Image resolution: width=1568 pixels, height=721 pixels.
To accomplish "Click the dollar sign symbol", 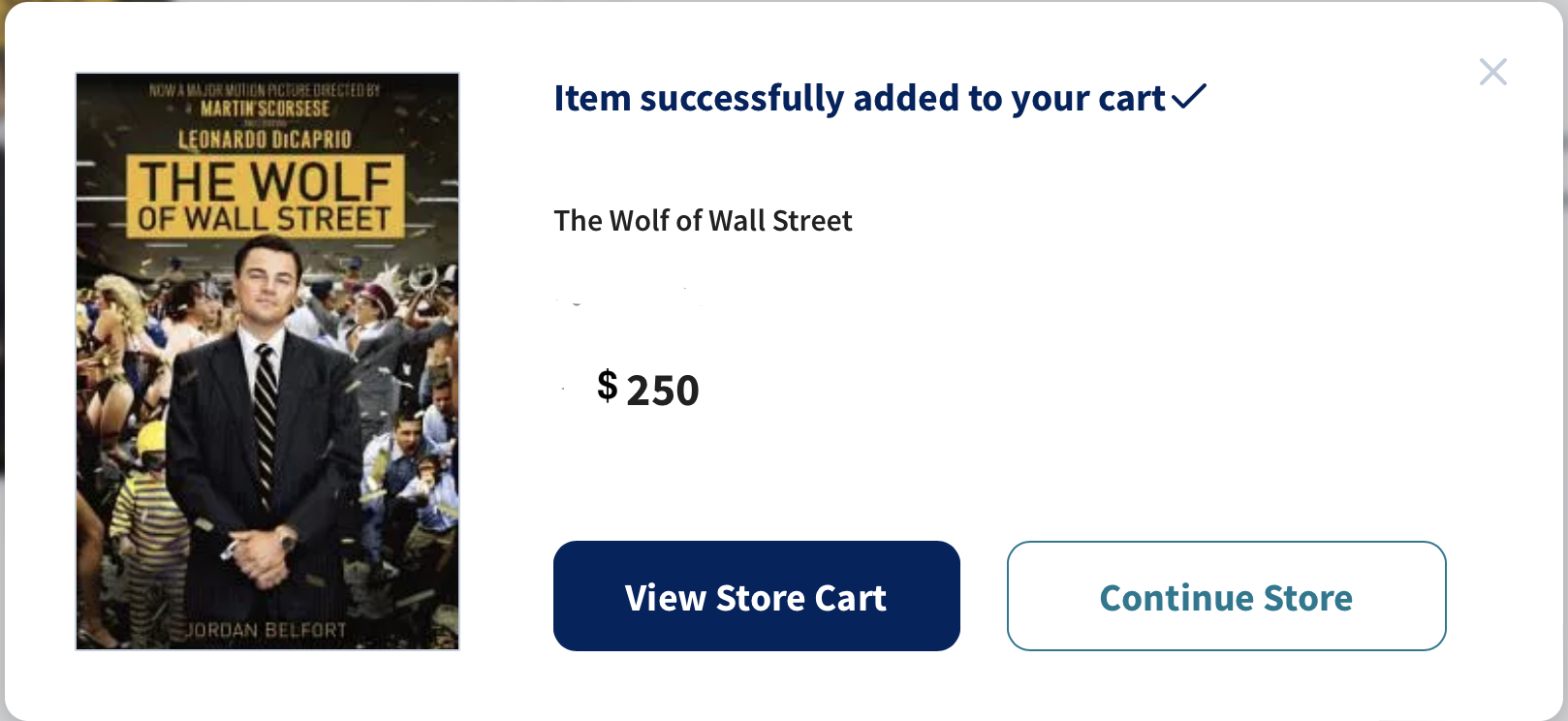I will coord(608,386).
